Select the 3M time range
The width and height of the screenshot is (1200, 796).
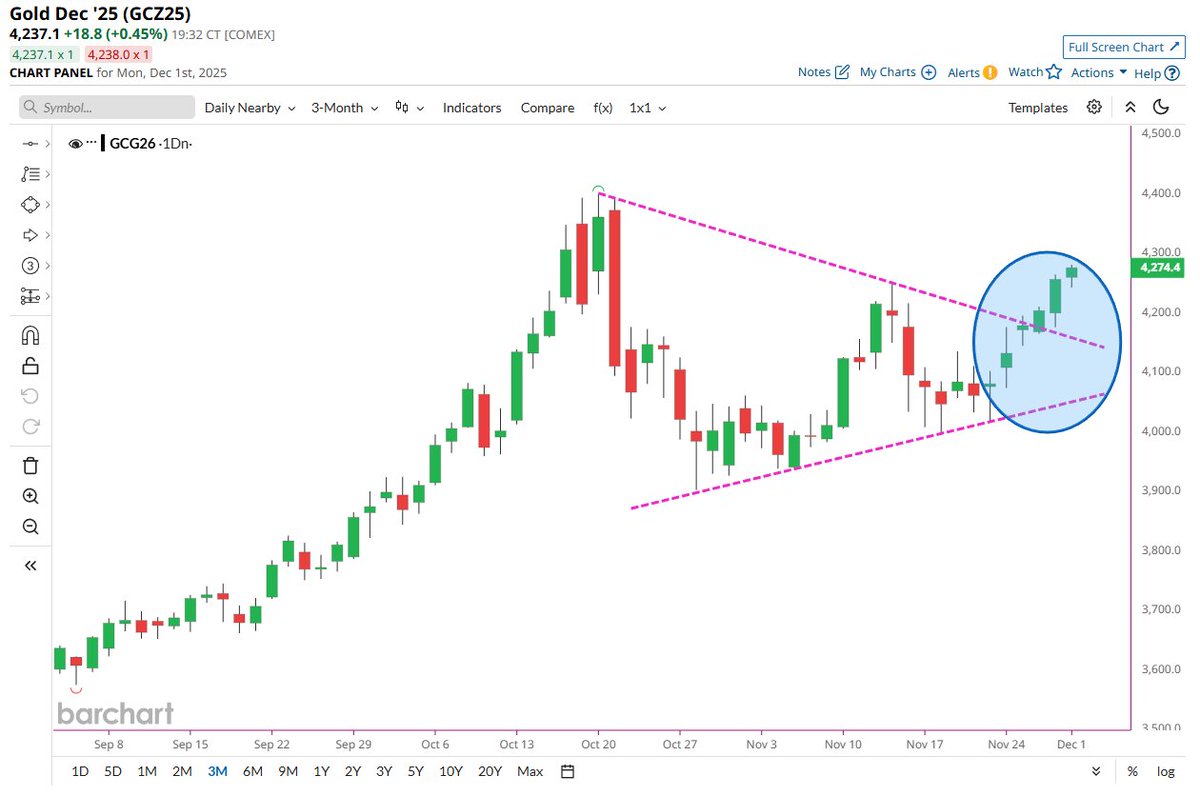pyautogui.click(x=217, y=771)
